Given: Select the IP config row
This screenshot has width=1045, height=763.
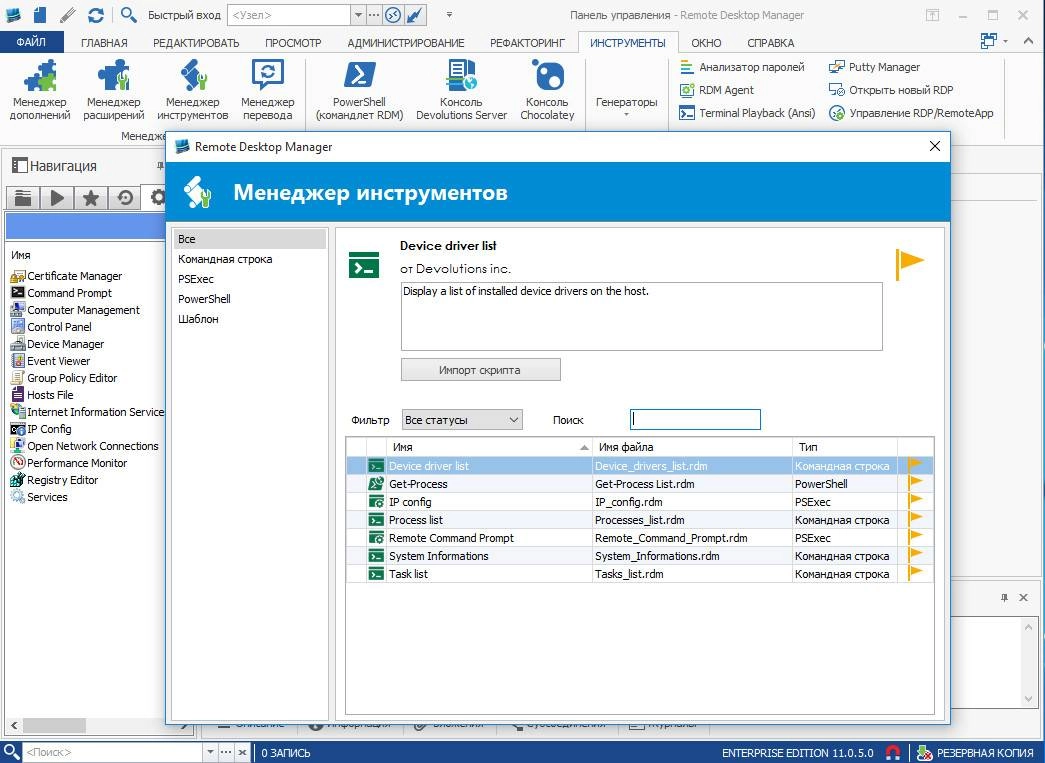Looking at the screenshot, I should [640, 502].
